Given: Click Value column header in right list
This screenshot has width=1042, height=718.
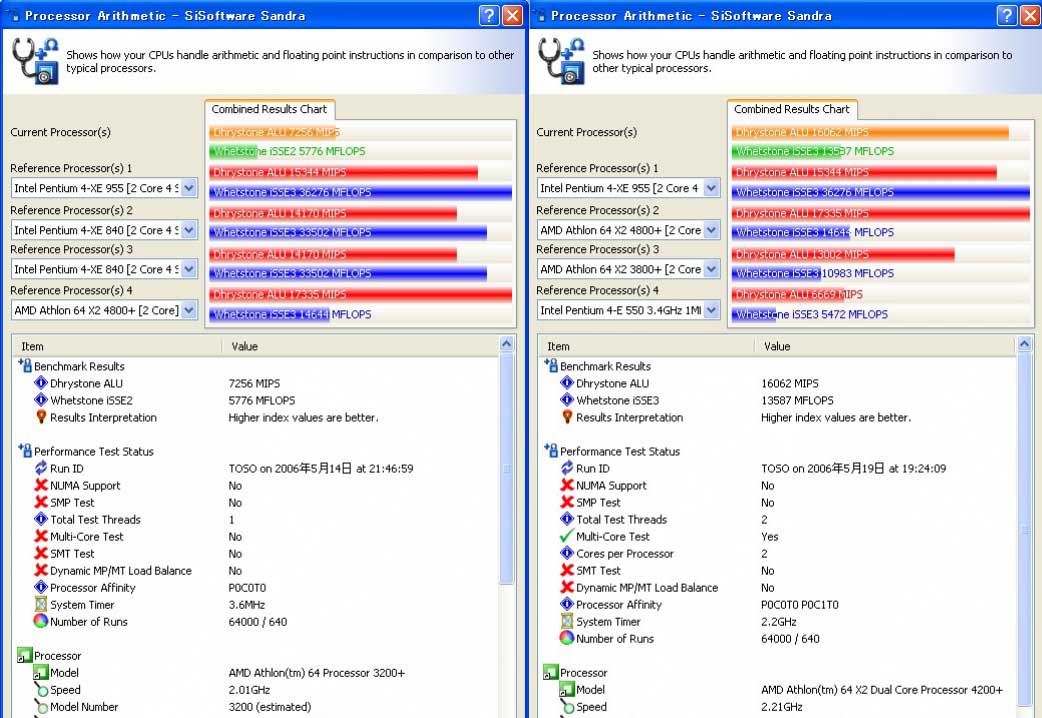Looking at the screenshot, I should 885,346.
